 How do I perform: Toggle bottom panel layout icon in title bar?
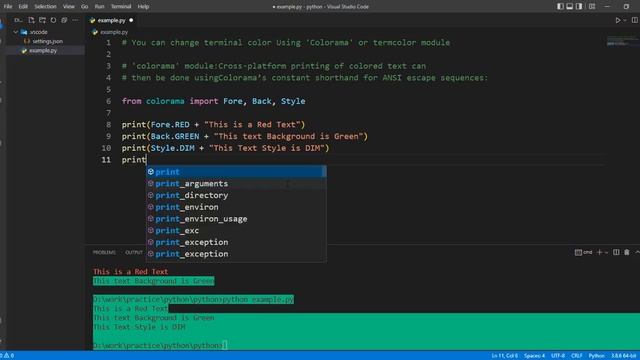570,6
